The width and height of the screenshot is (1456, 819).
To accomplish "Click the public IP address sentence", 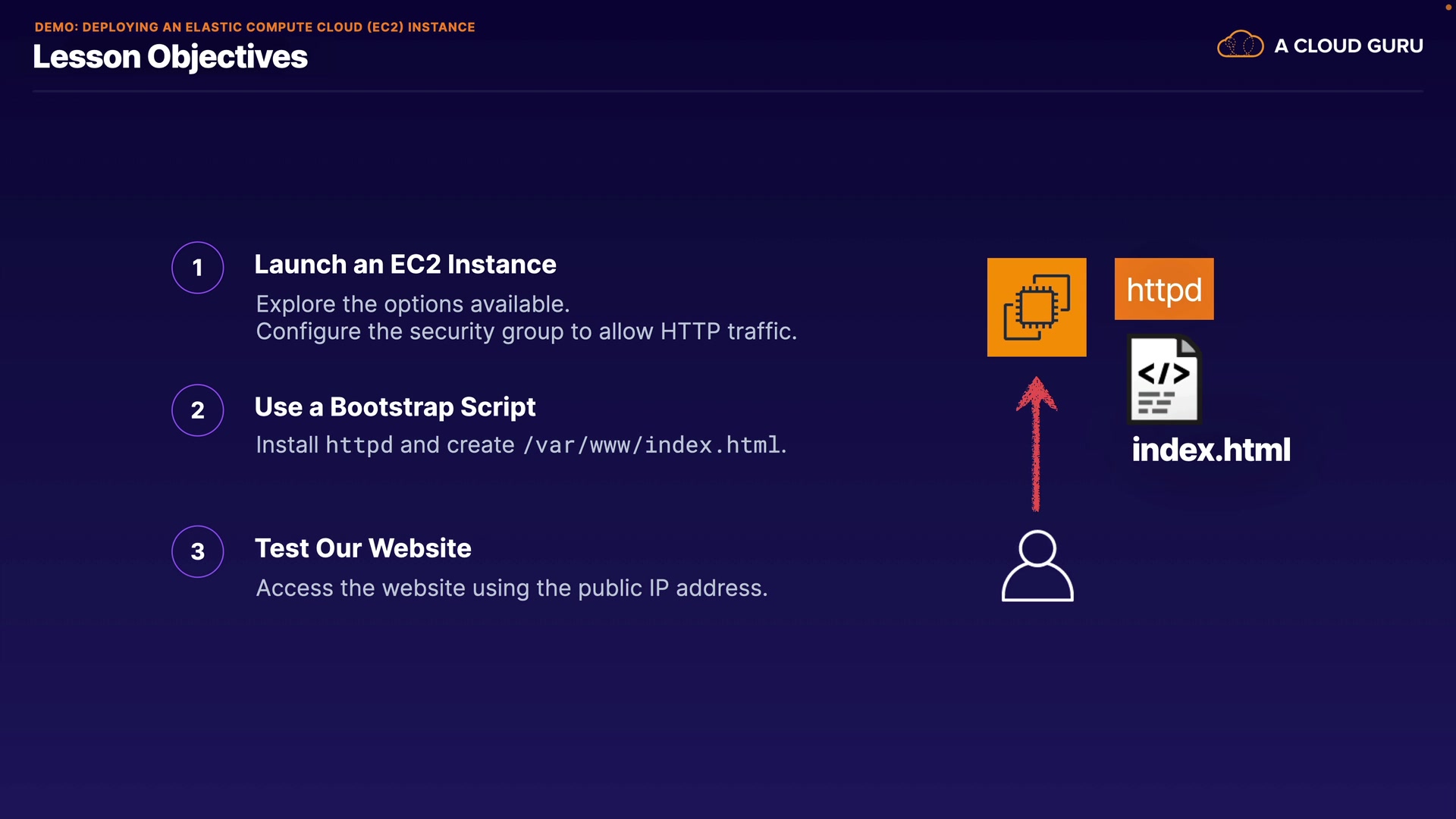I will click(511, 588).
